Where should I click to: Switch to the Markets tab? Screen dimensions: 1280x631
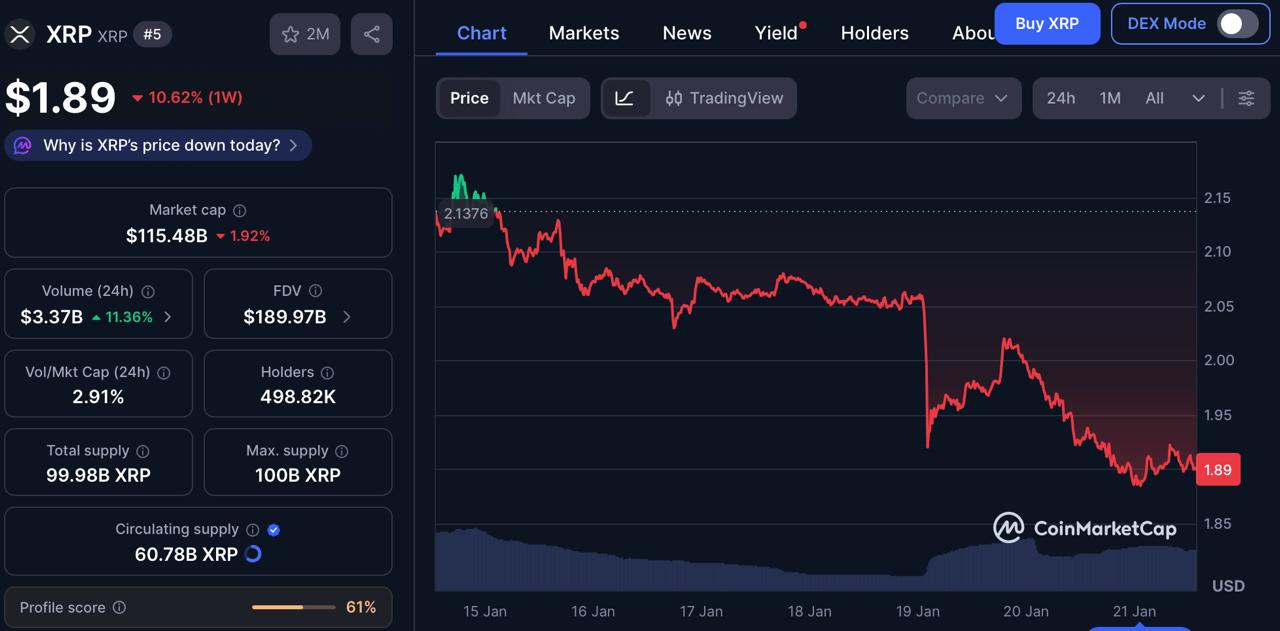pos(583,32)
